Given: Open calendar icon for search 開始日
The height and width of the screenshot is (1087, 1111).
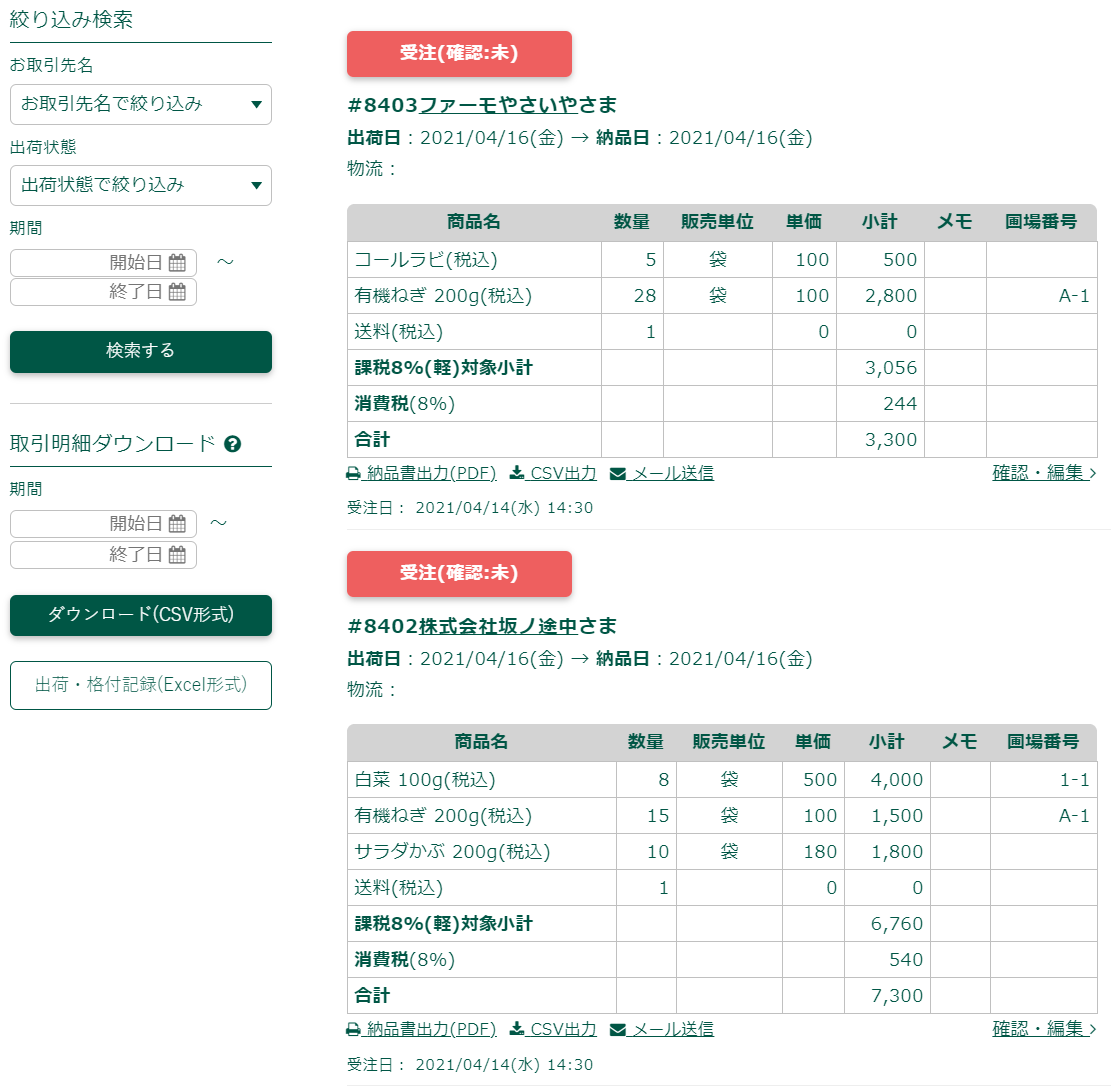Looking at the screenshot, I should [x=177, y=263].
